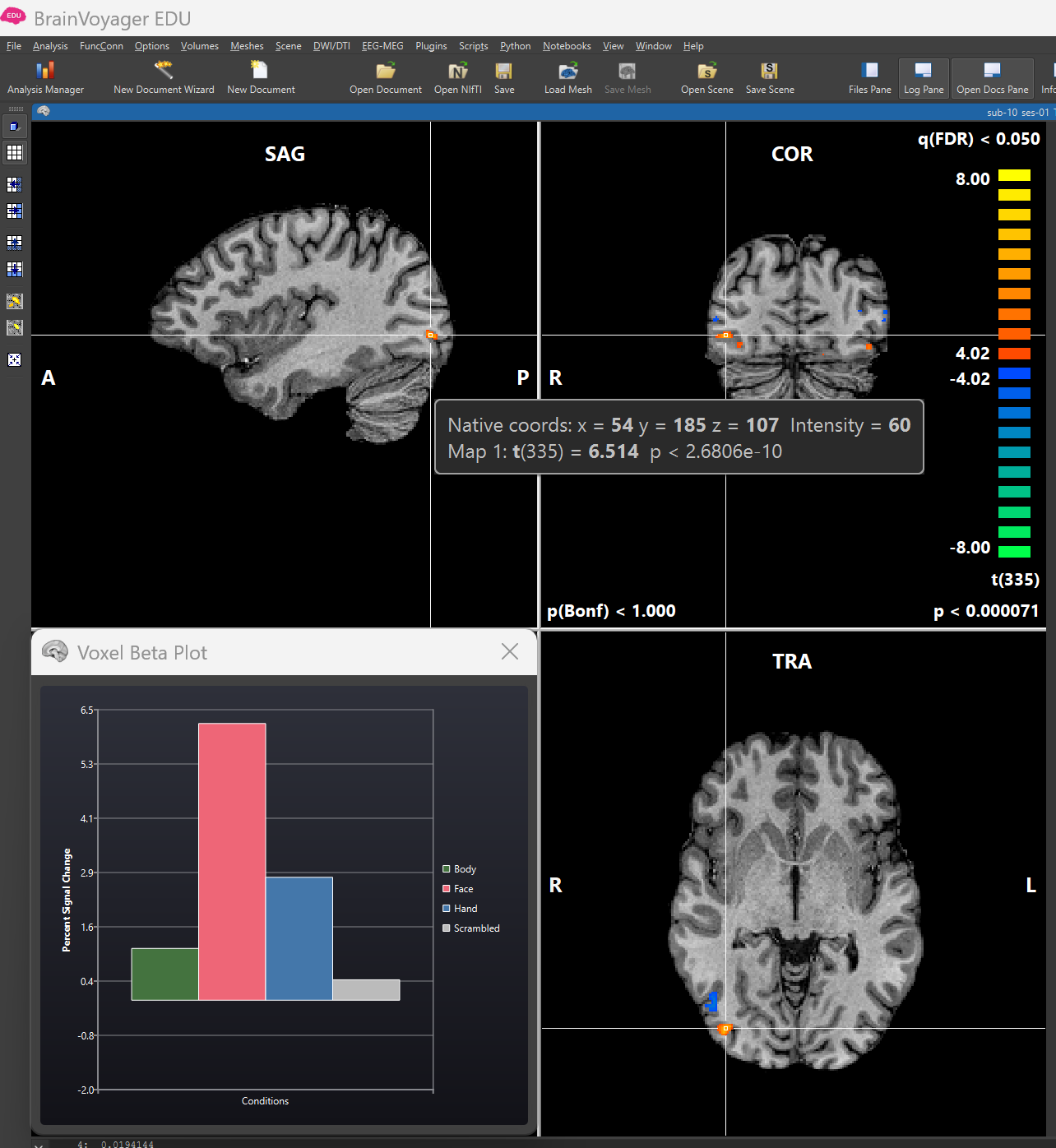1056x1148 pixels.
Task: Open the Window menu
Action: 653,46
